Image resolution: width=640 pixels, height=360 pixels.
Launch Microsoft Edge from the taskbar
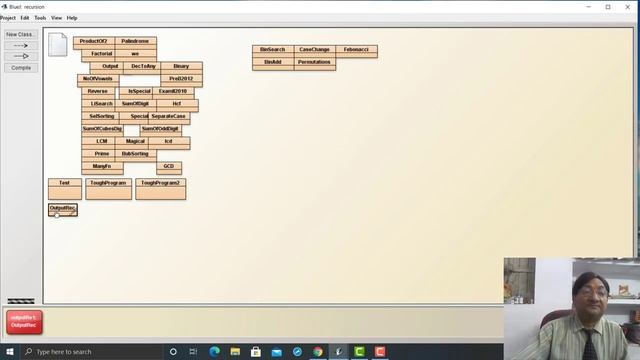tap(215, 351)
